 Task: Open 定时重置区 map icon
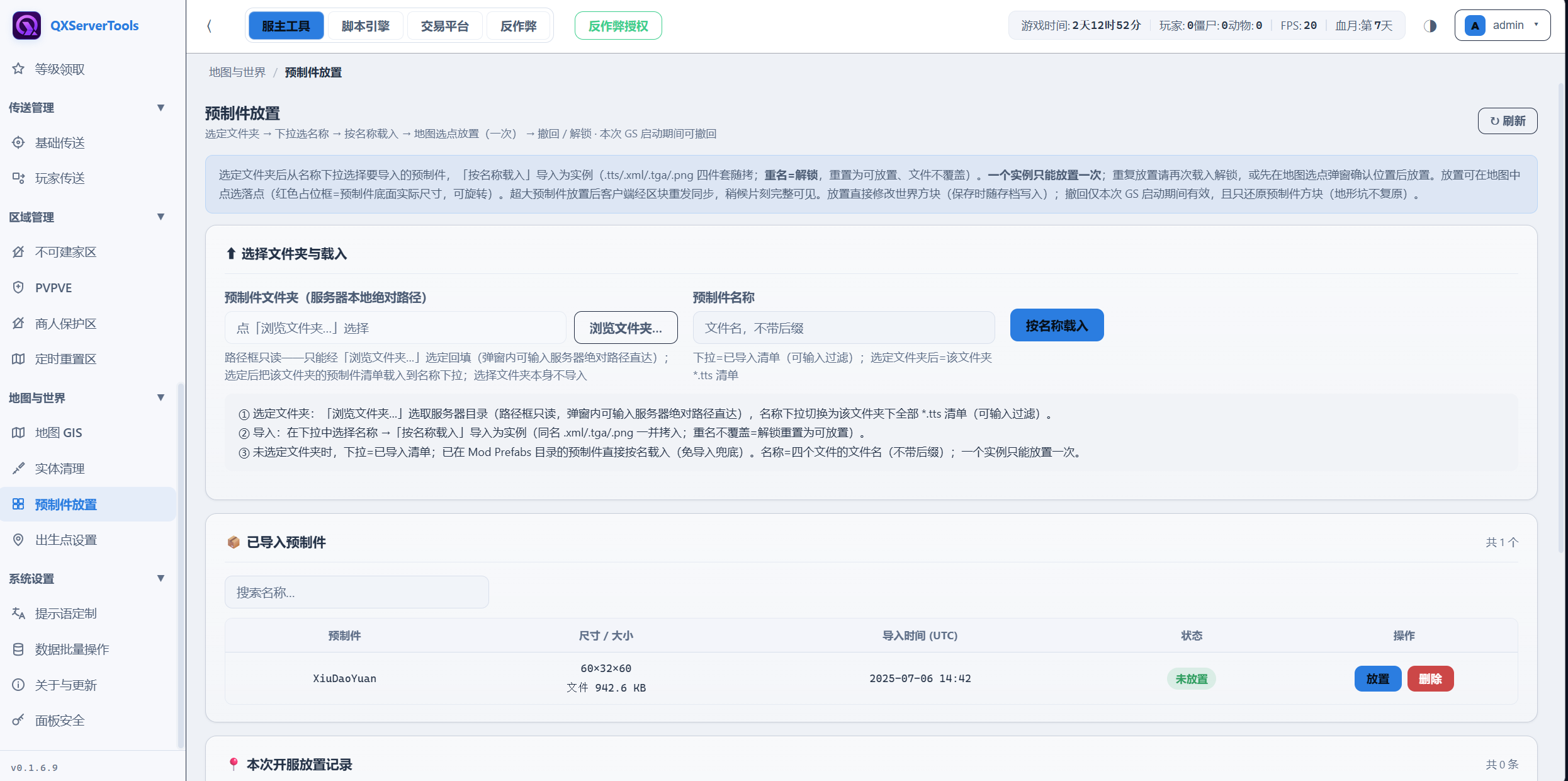(18, 359)
